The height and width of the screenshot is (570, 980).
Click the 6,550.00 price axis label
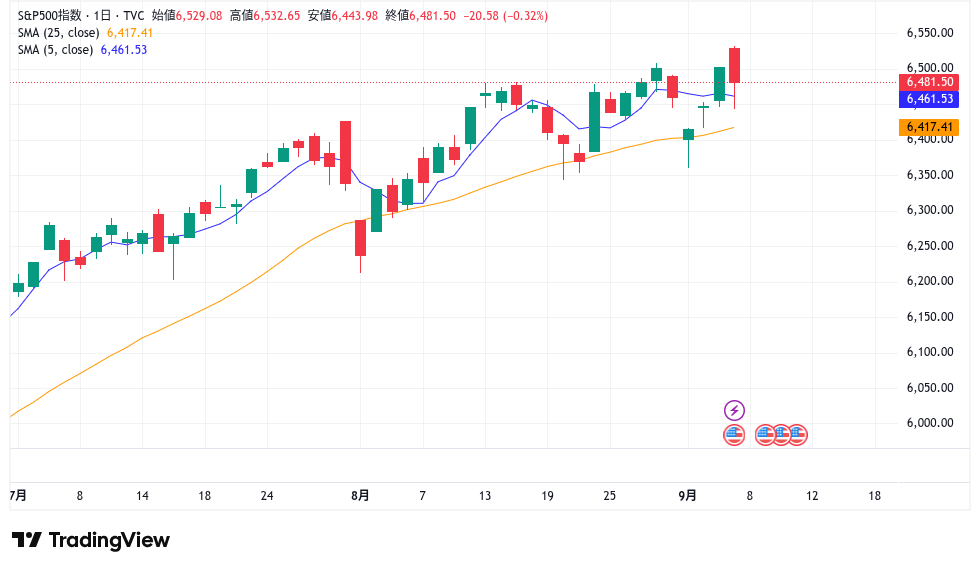click(929, 33)
